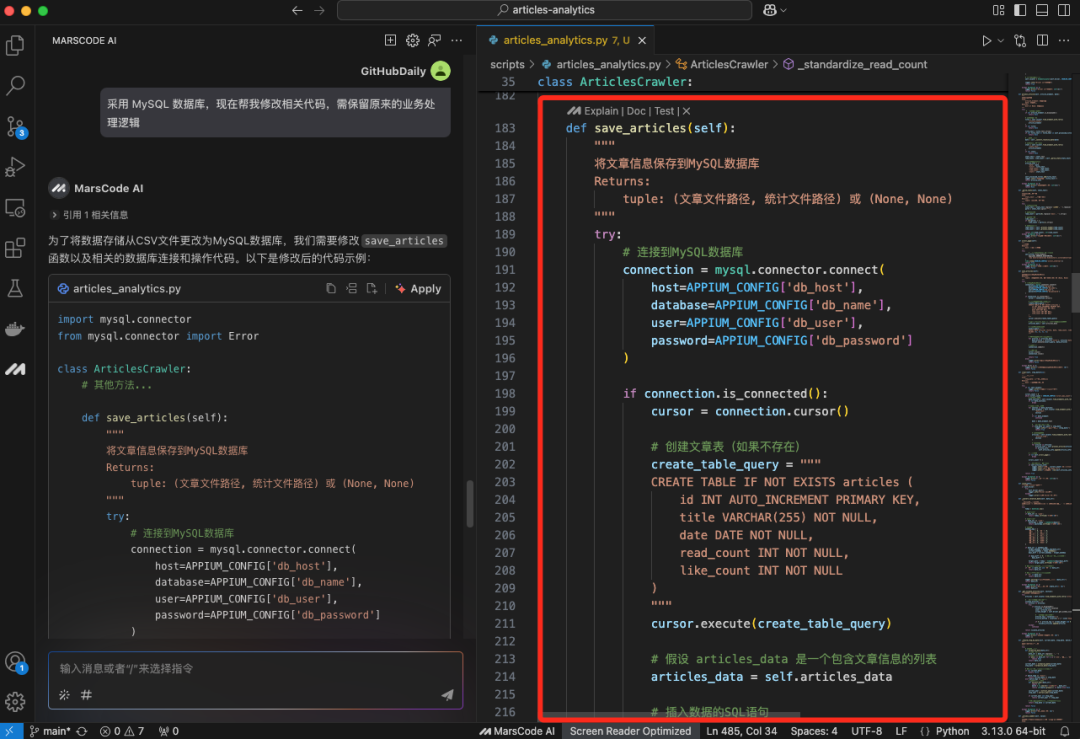Open the Python language mode selector
1080x739 pixels.
pyautogui.click(x=952, y=731)
